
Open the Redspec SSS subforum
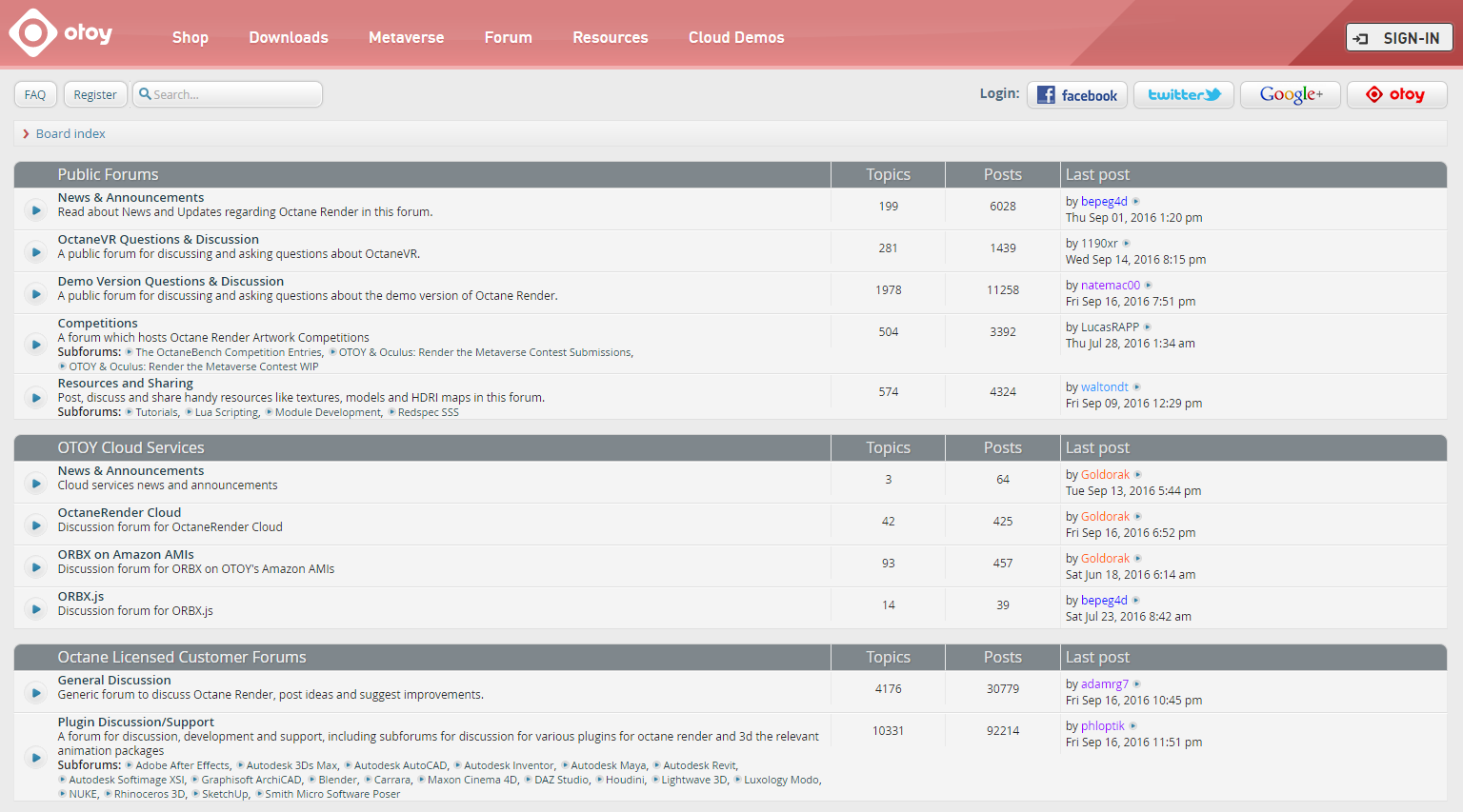point(429,413)
